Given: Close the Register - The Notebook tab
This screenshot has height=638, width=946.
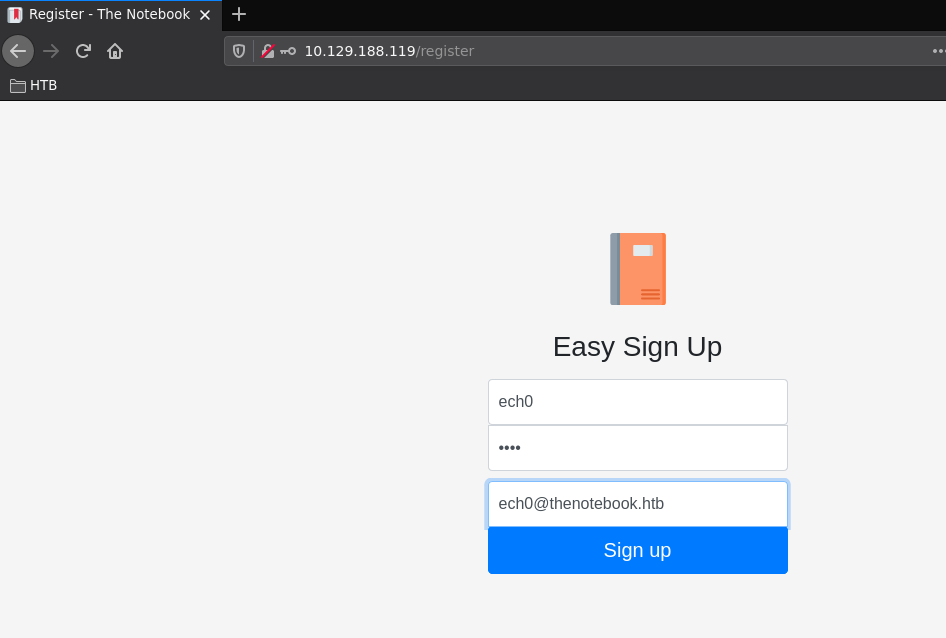Looking at the screenshot, I should [205, 15].
